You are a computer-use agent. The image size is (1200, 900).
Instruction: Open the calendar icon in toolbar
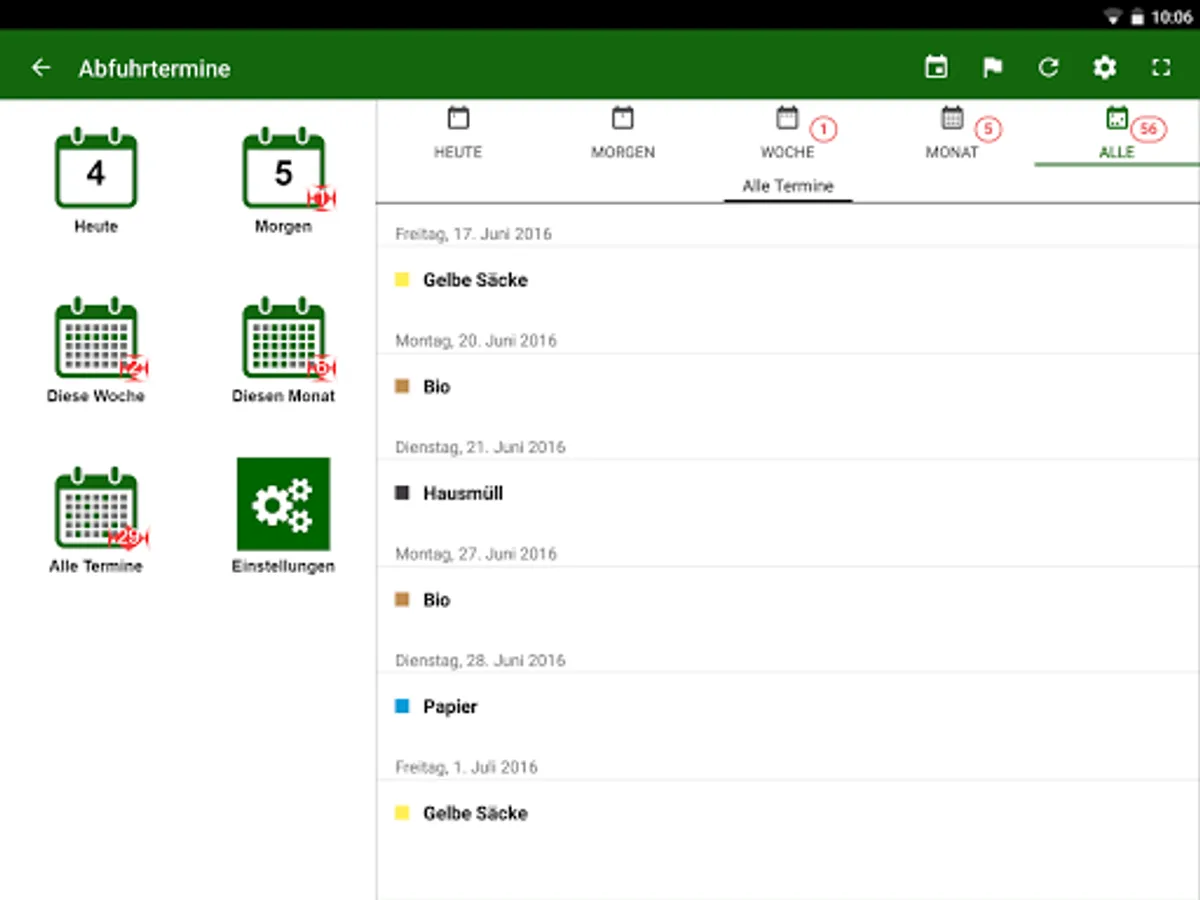[x=936, y=68]
